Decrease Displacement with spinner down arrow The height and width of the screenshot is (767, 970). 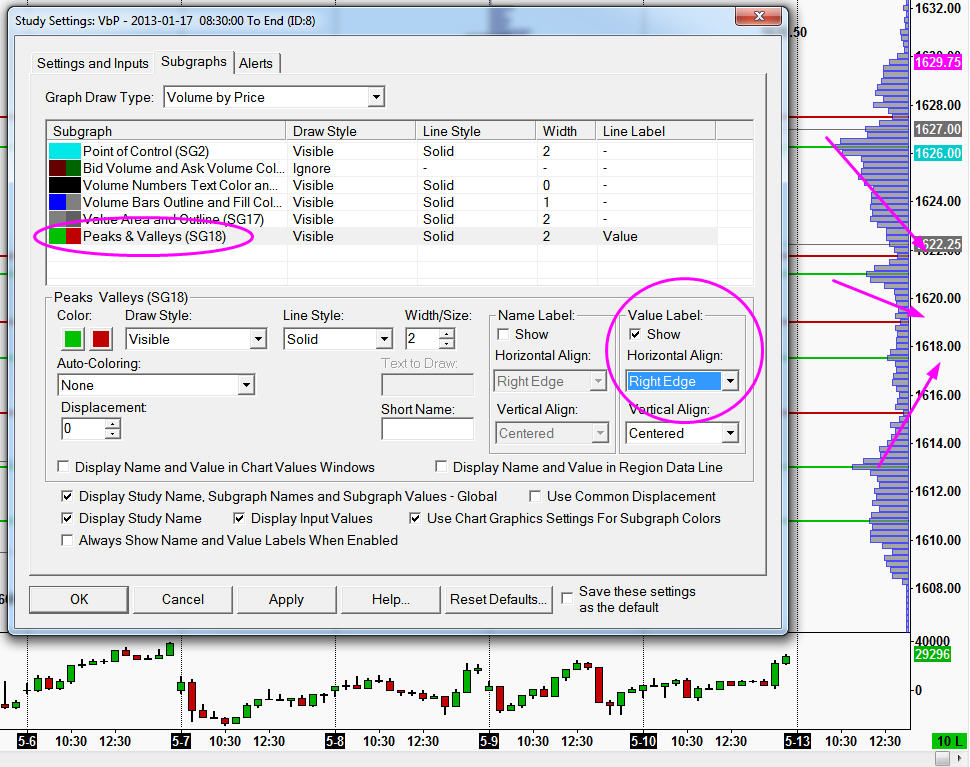[113, 434]
